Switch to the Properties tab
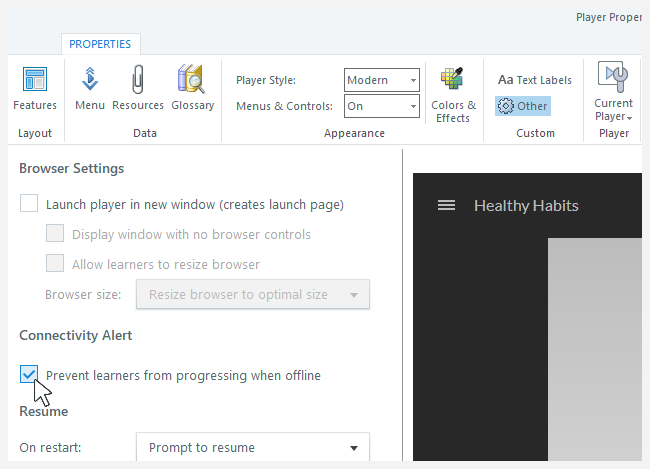This screenshot has height=469, width=650. 100,44
